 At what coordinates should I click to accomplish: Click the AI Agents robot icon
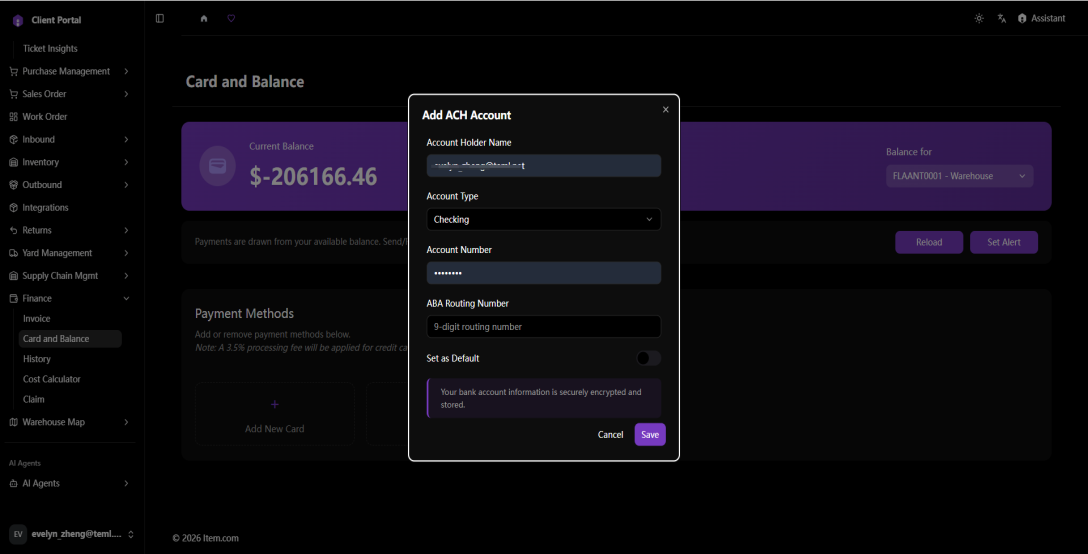13,483
